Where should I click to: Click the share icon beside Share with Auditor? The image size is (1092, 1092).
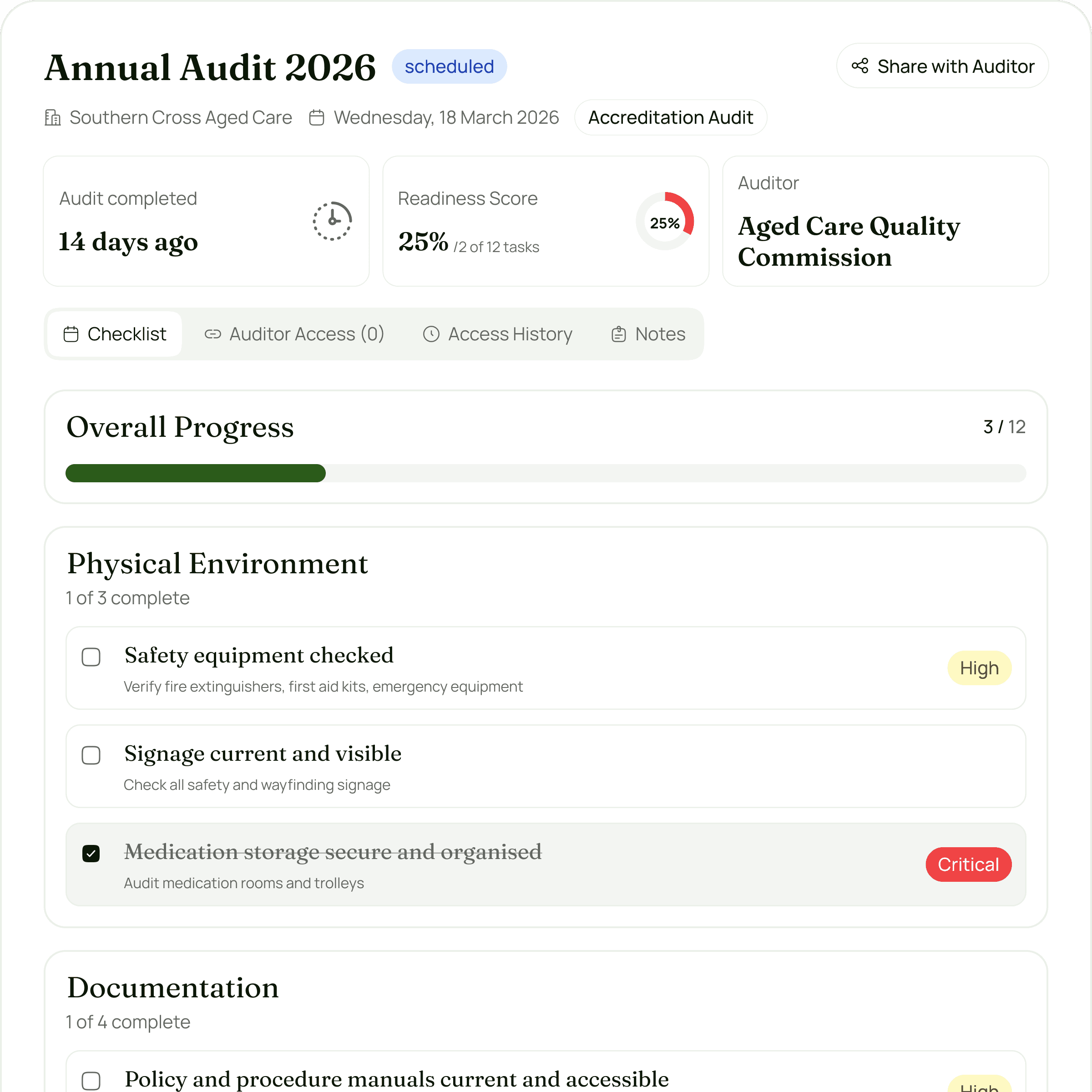[860, 66]
